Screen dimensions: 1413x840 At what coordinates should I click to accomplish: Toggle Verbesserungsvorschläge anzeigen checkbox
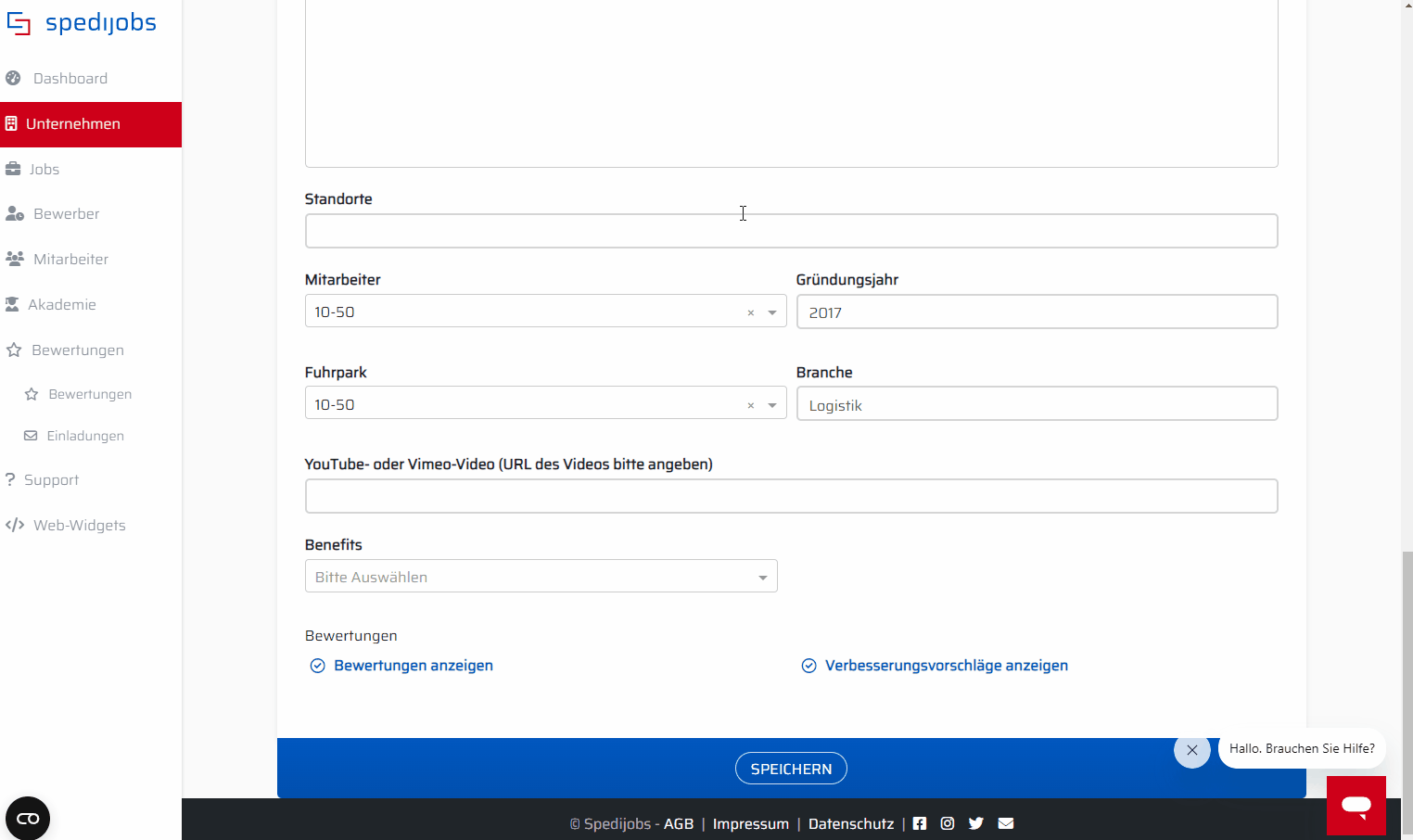[809, 666]
